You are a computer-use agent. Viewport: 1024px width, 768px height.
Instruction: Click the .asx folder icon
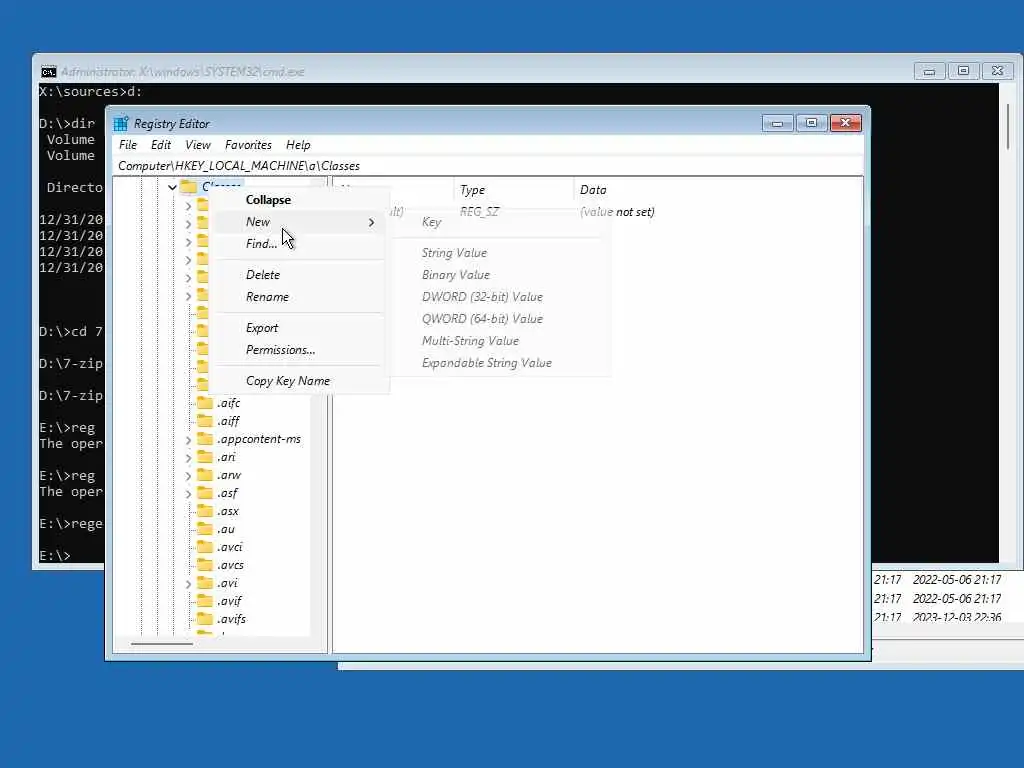point(205,511)
